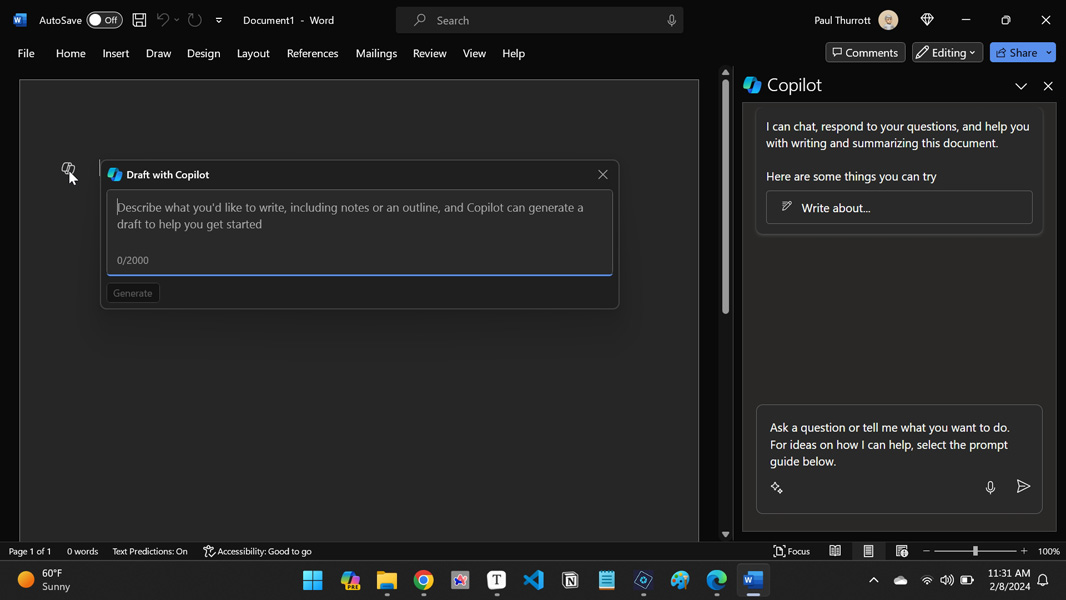Screen dimensions: 1066x600
Task: Open Visual Studio Code from taskbar
Action: [x=534, y=580]
